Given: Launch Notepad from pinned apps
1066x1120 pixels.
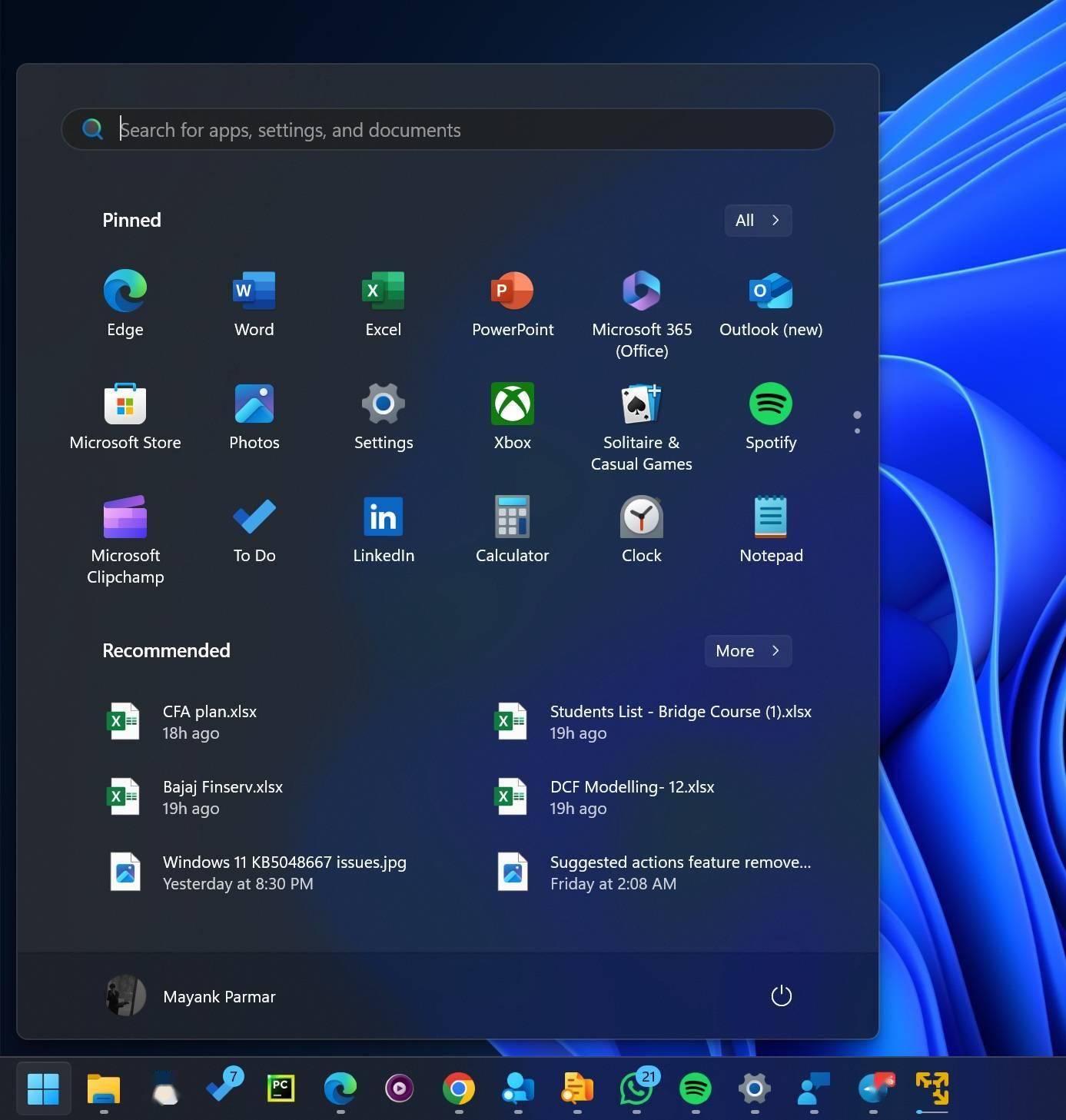Looking at the screenshot, I should tap(771, 529).
